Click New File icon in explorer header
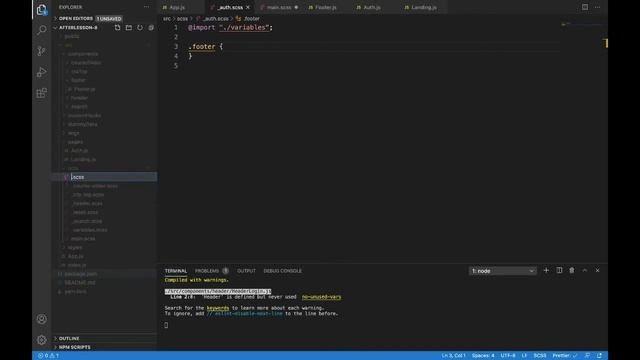The height and width of the screenshot is (360, 640). 118,27
